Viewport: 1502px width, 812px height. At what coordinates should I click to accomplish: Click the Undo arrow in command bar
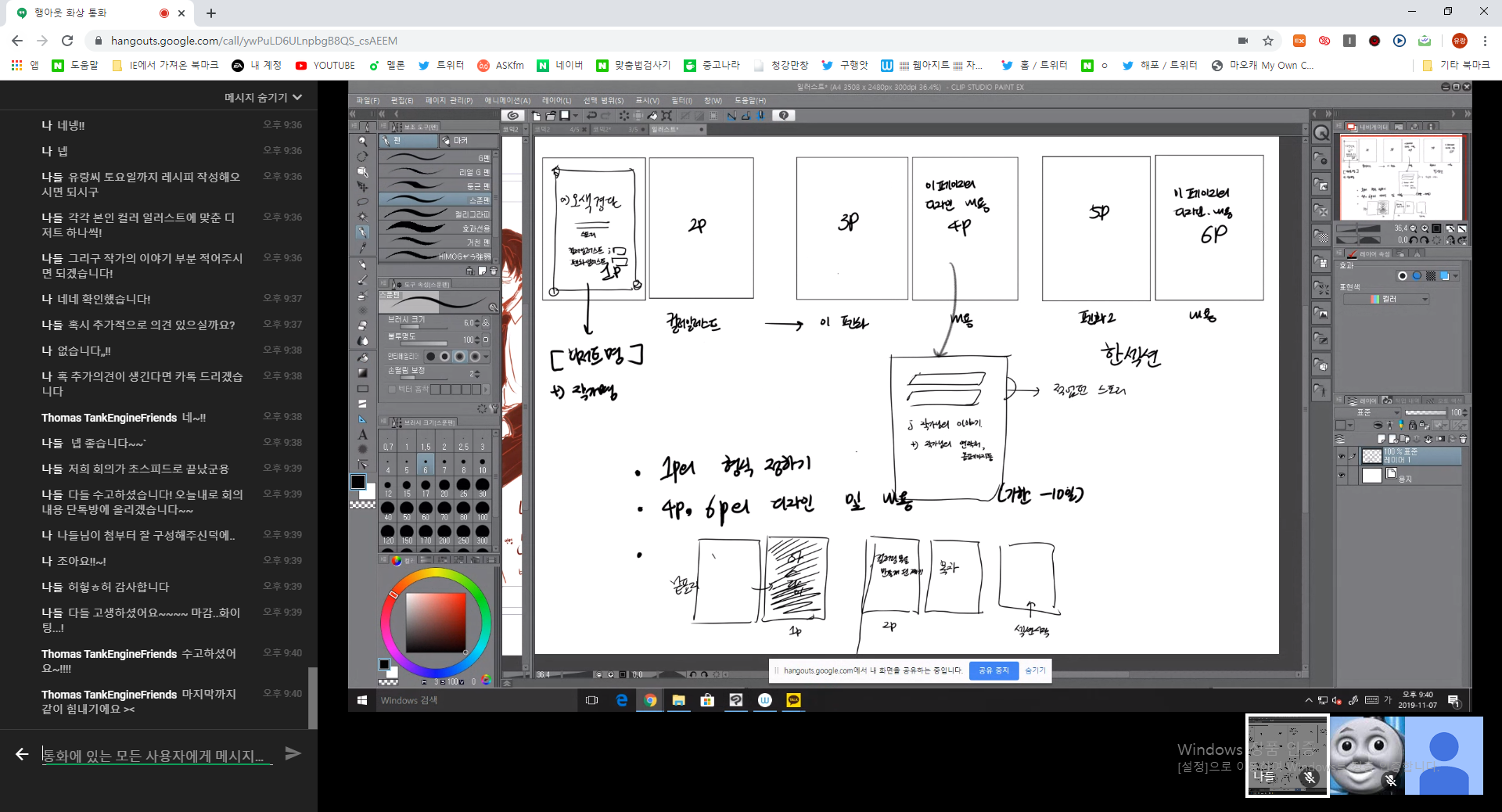[592, 115]
